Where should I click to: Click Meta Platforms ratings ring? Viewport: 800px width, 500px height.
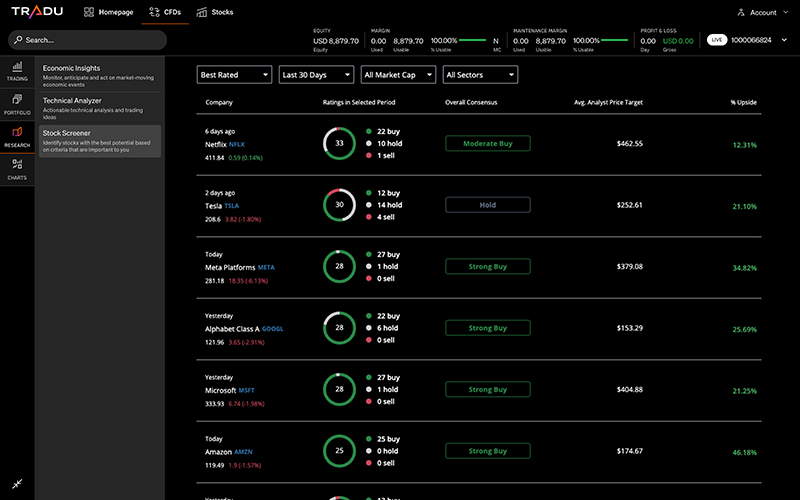339,266
